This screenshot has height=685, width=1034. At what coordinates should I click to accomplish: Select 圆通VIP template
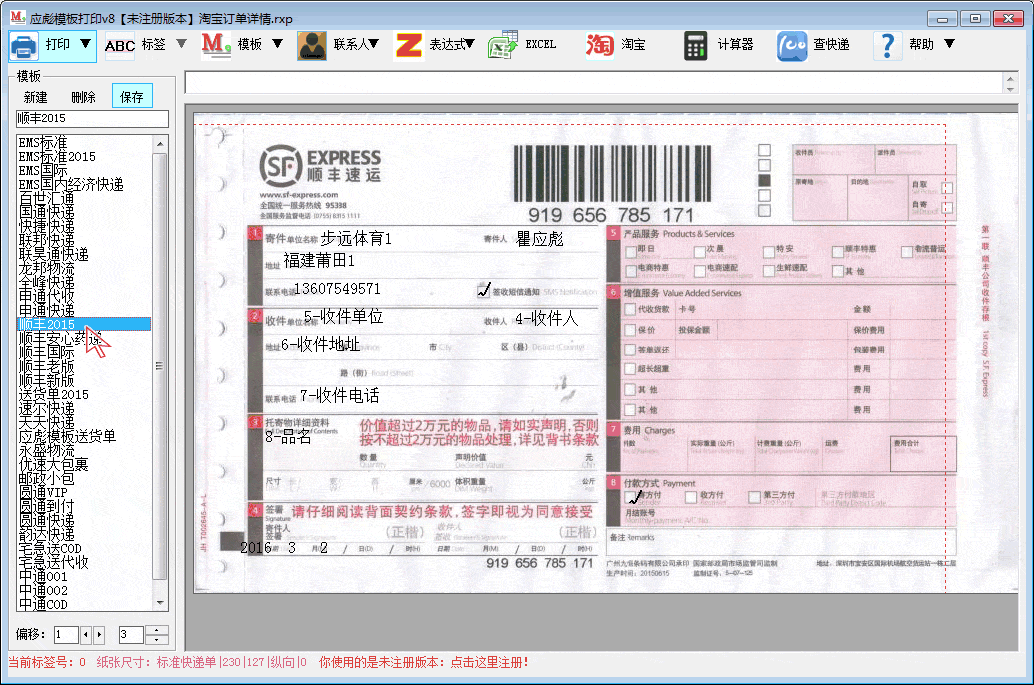43,492
